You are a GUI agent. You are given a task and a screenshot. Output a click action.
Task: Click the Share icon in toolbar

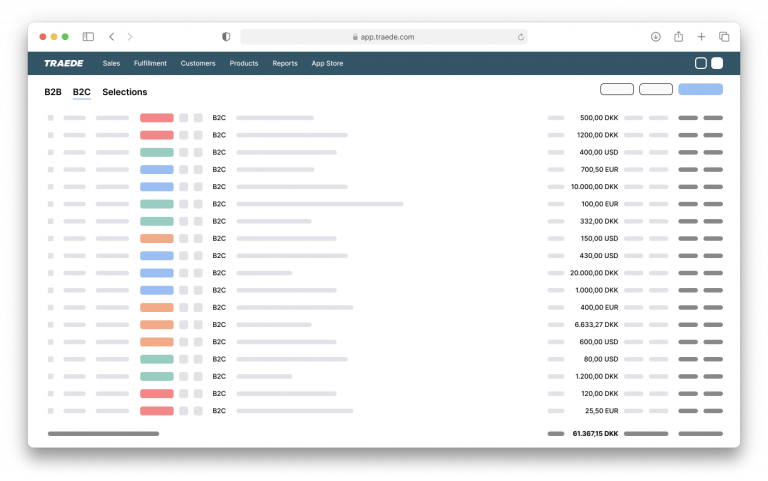[x=678, y=37]
